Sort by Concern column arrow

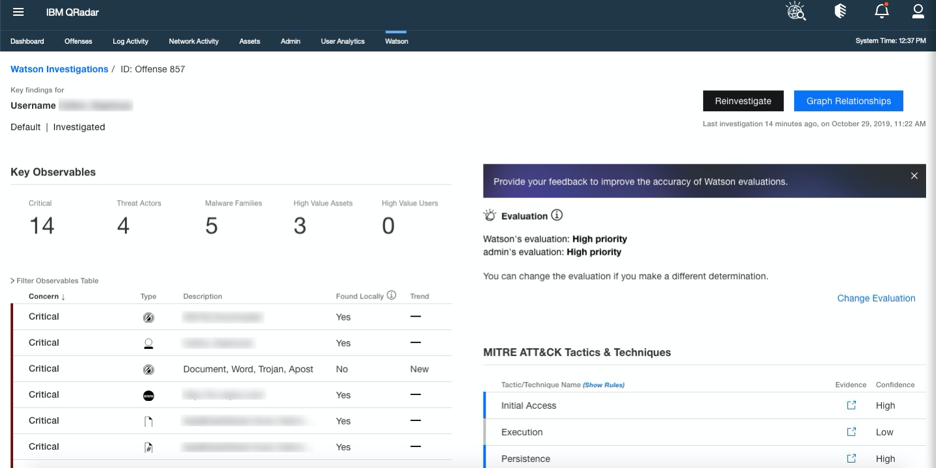[x=63, y=297]
